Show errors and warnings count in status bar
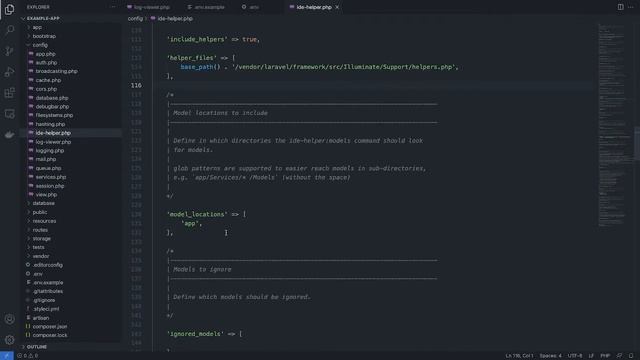640x360 pixels. tap(27, 356)
